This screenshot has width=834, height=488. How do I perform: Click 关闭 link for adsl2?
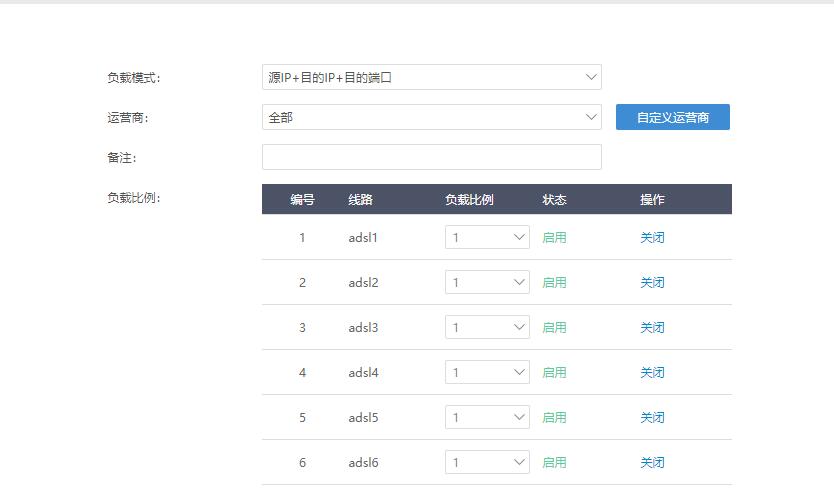[652, 283]
